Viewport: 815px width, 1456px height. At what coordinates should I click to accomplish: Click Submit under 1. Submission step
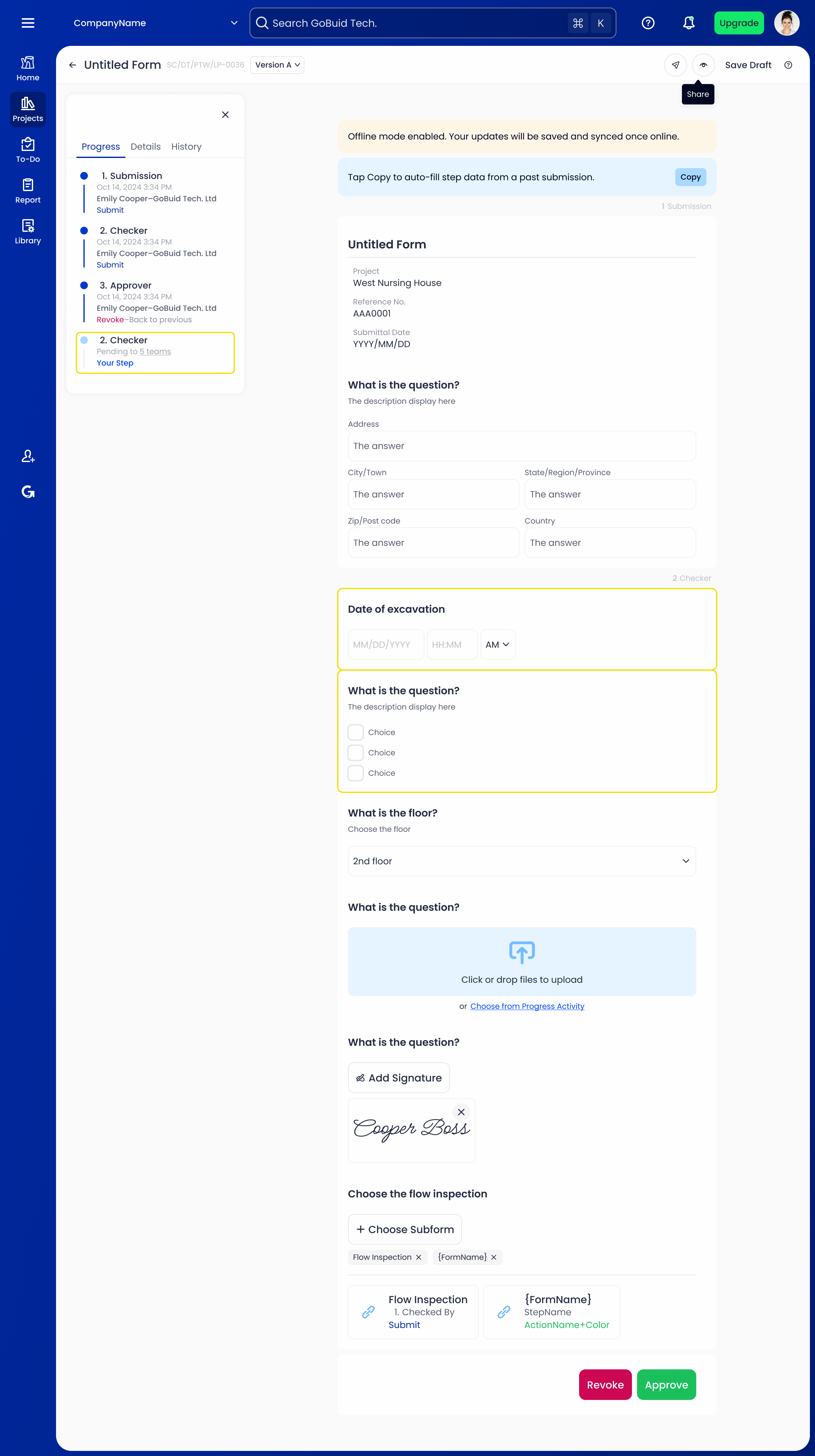(110, 210)
